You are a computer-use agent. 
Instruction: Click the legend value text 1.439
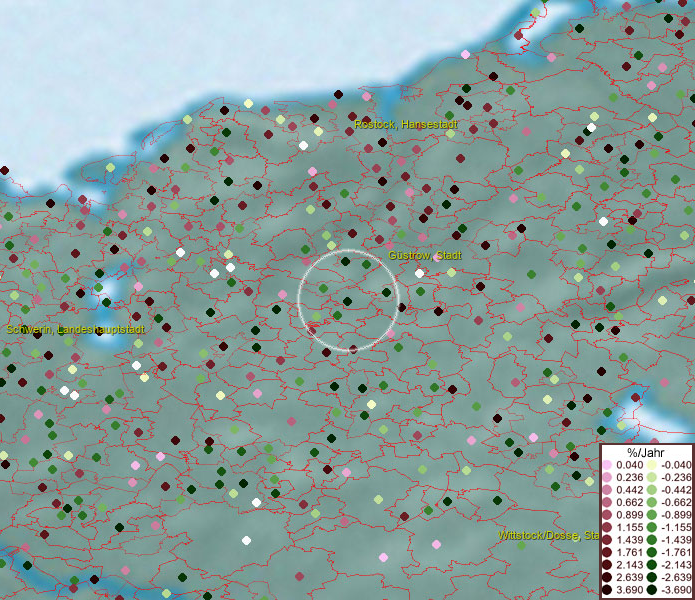[x=629, y=540]
